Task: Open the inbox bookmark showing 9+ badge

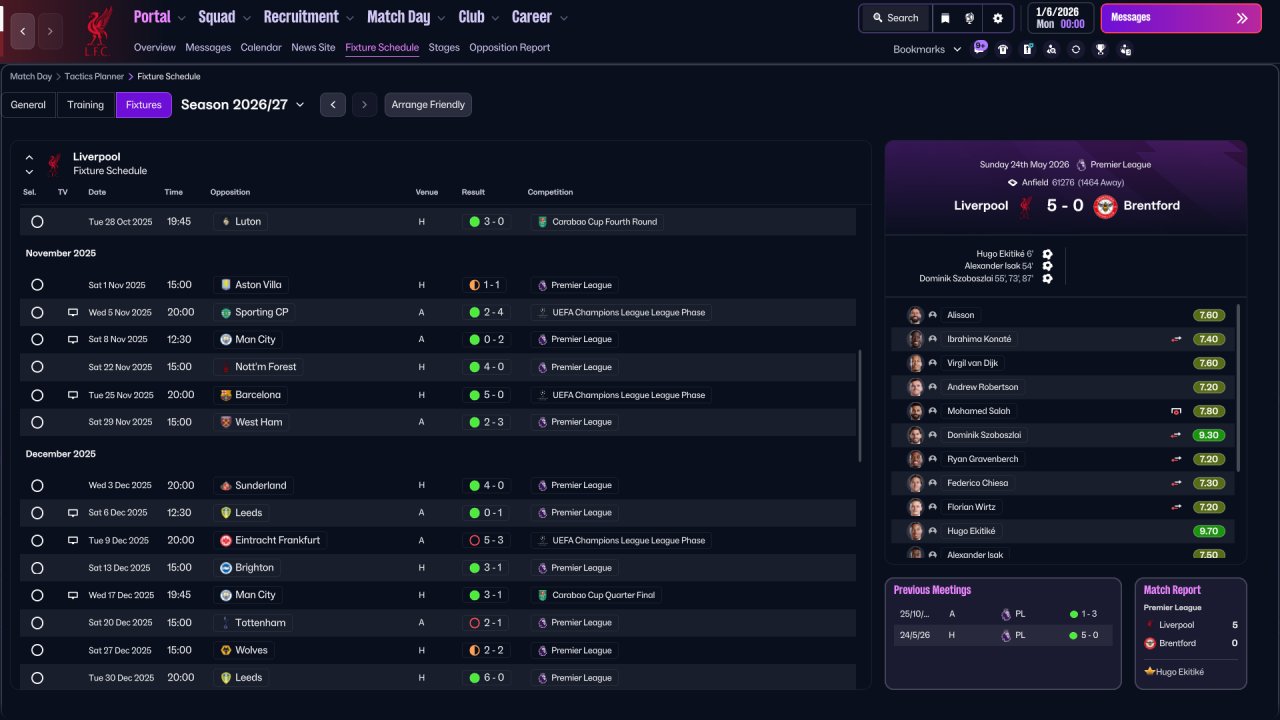Action: point(980,48)
